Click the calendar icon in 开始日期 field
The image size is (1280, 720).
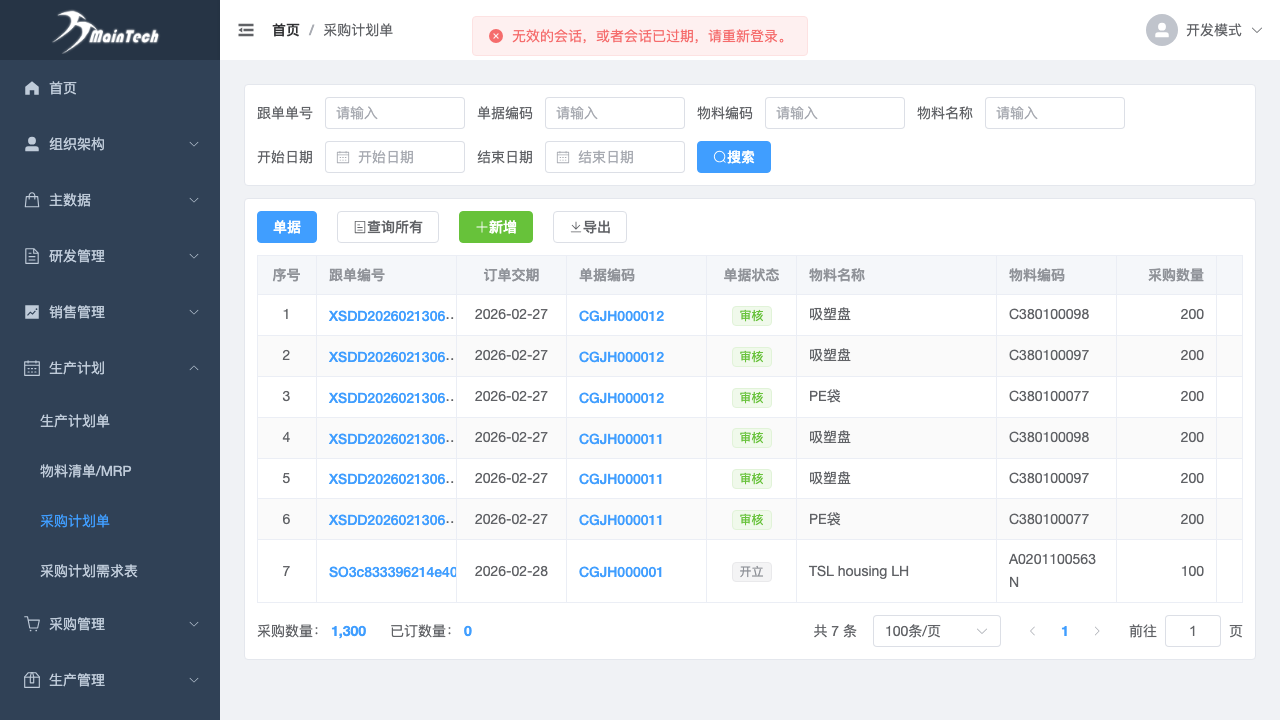tap(343, 157)
